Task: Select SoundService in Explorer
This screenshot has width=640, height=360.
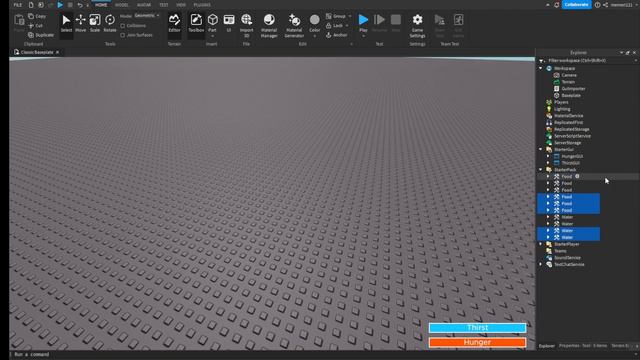Action: (x=567, y=258)
